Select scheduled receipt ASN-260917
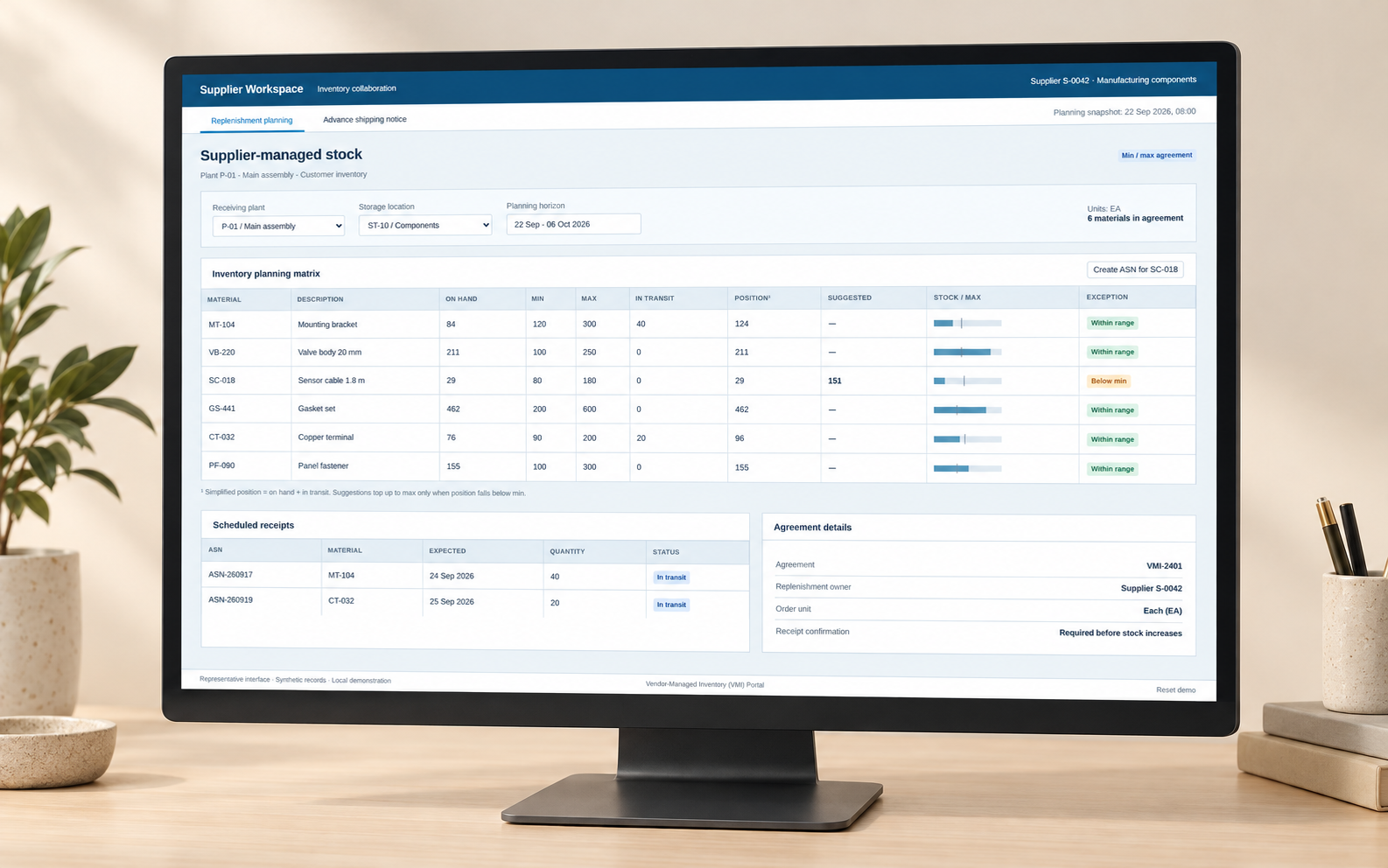The image size is (1388, 868). (x=230, y=575)
